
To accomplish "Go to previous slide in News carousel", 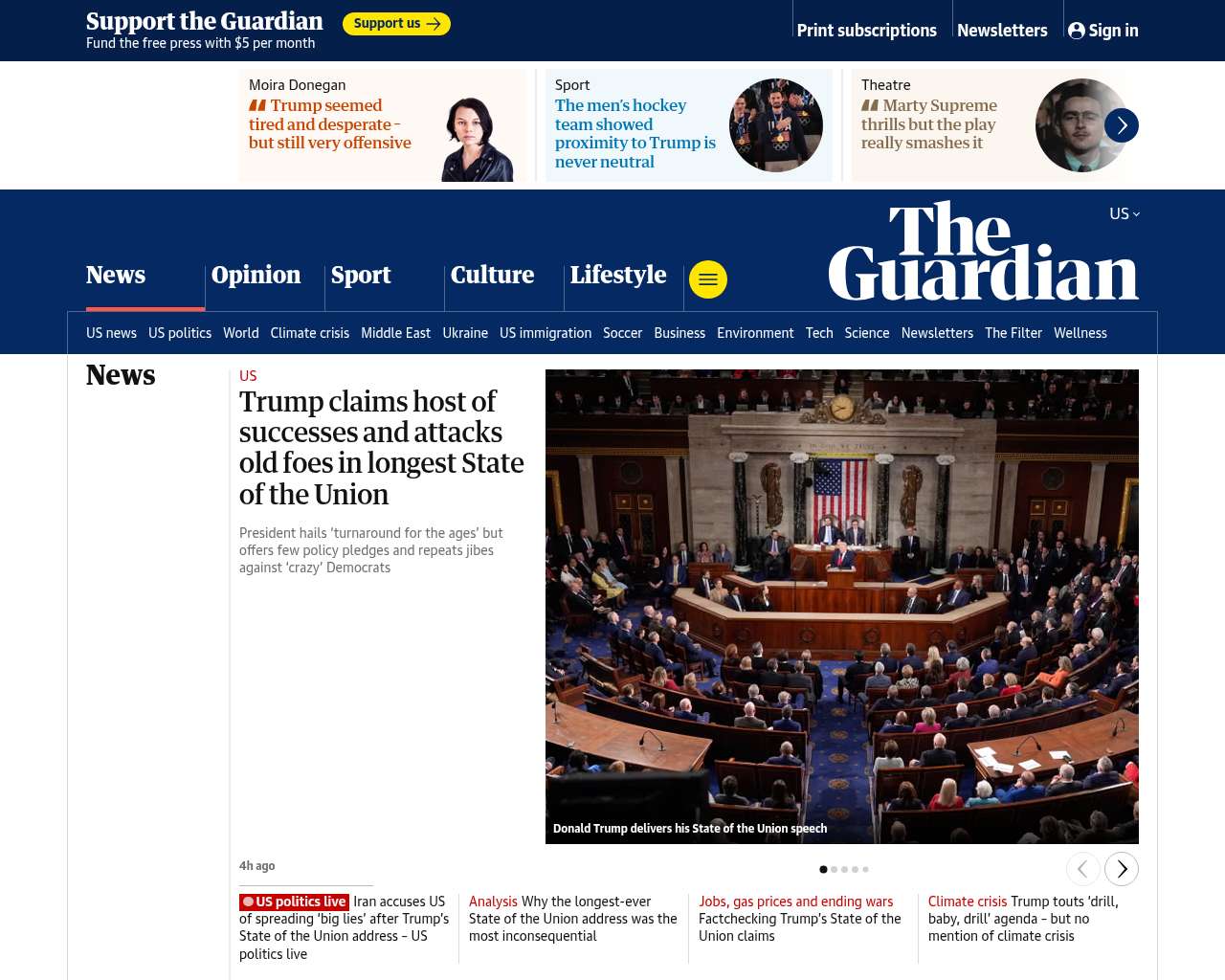I will click(x=1083, y=869).
